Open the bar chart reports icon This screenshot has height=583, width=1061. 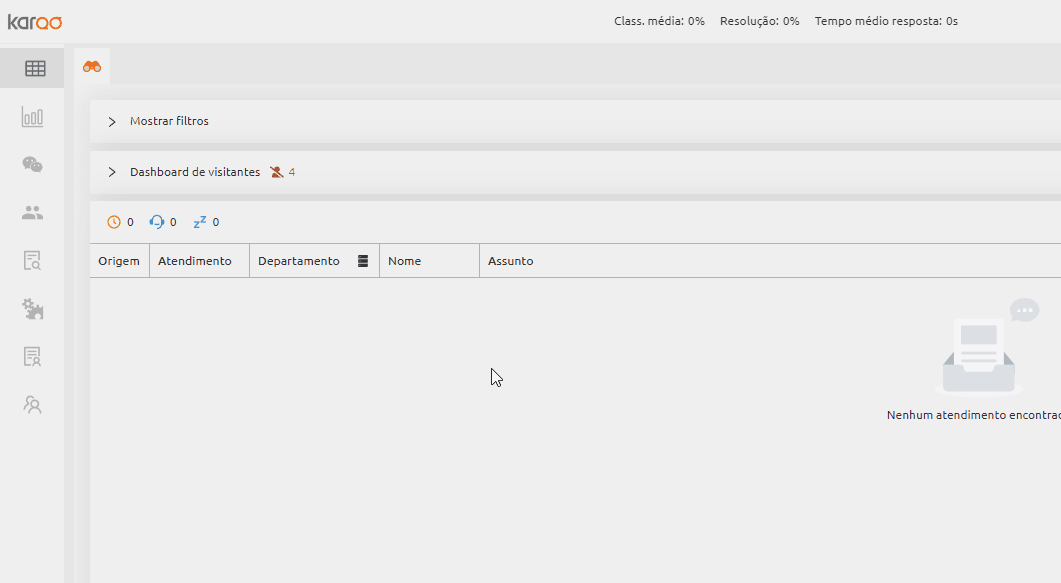coord(32,117)
